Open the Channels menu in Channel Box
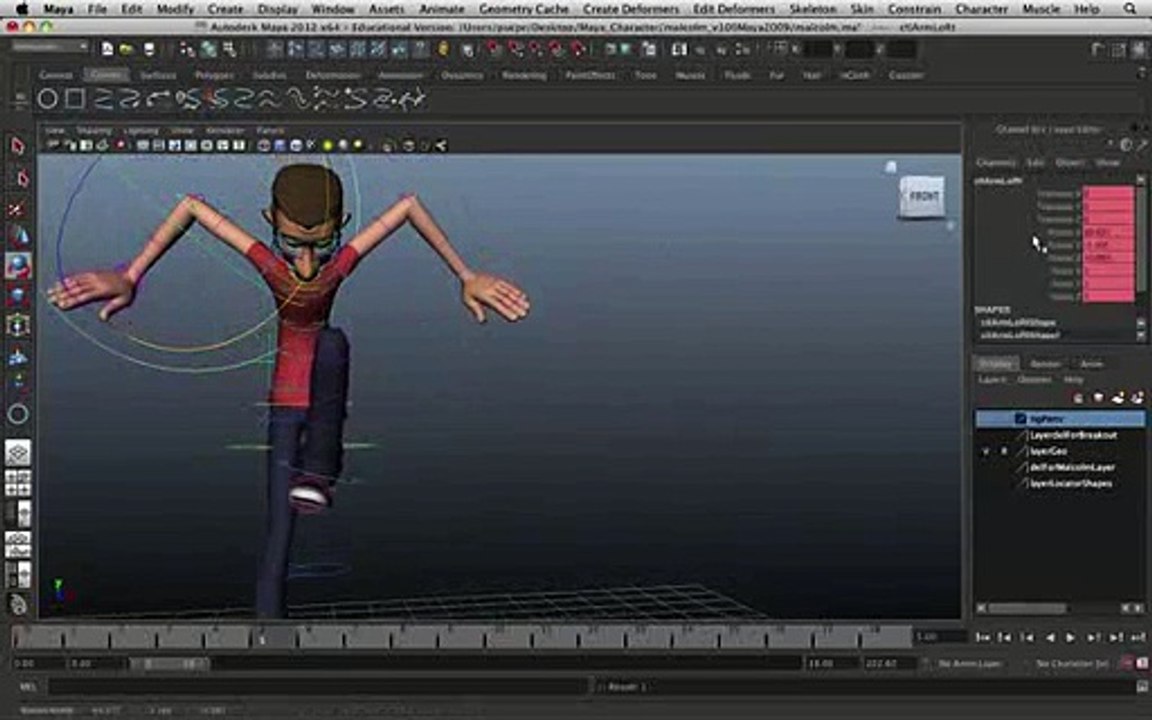The image size is (1152, 720). click(996, 162)
